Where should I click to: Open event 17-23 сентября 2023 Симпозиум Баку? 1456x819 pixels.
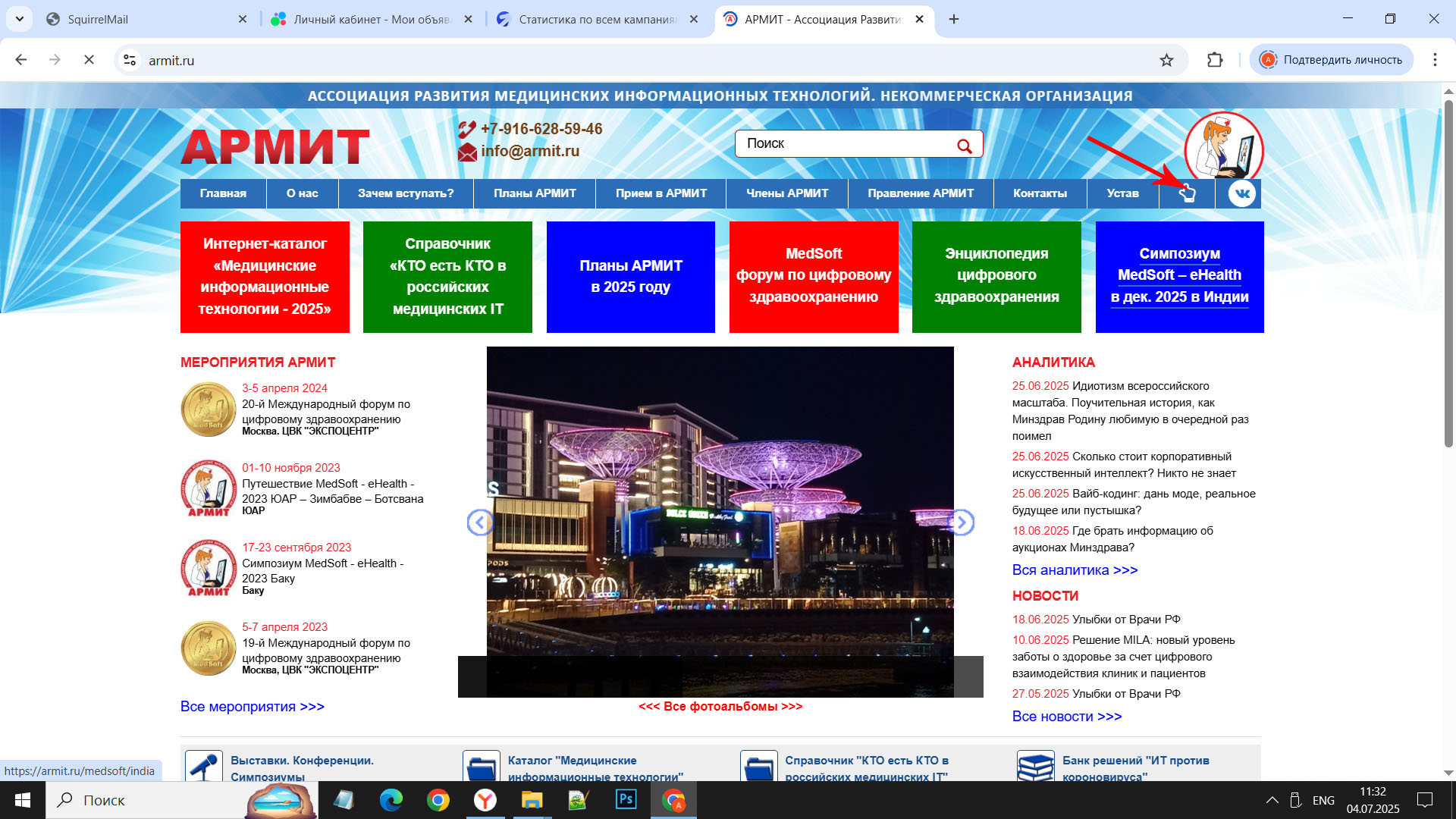[323, 571]
